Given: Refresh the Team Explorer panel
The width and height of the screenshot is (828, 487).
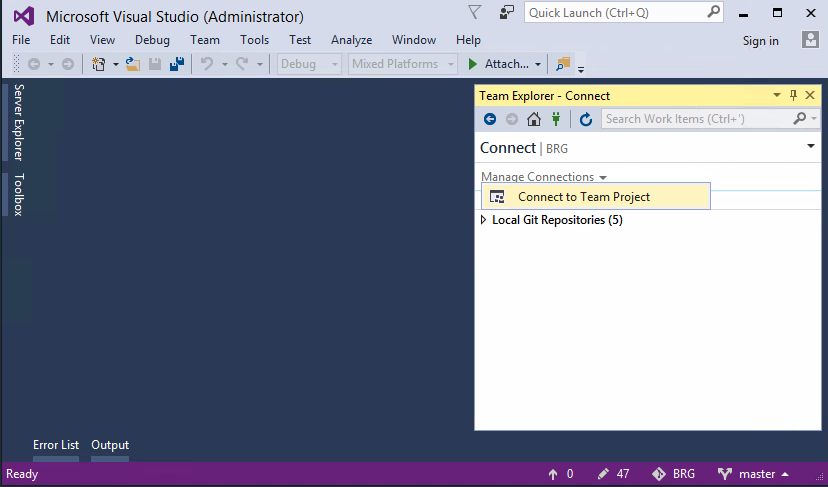Looking at the screenshot, I should pos(586,119).
